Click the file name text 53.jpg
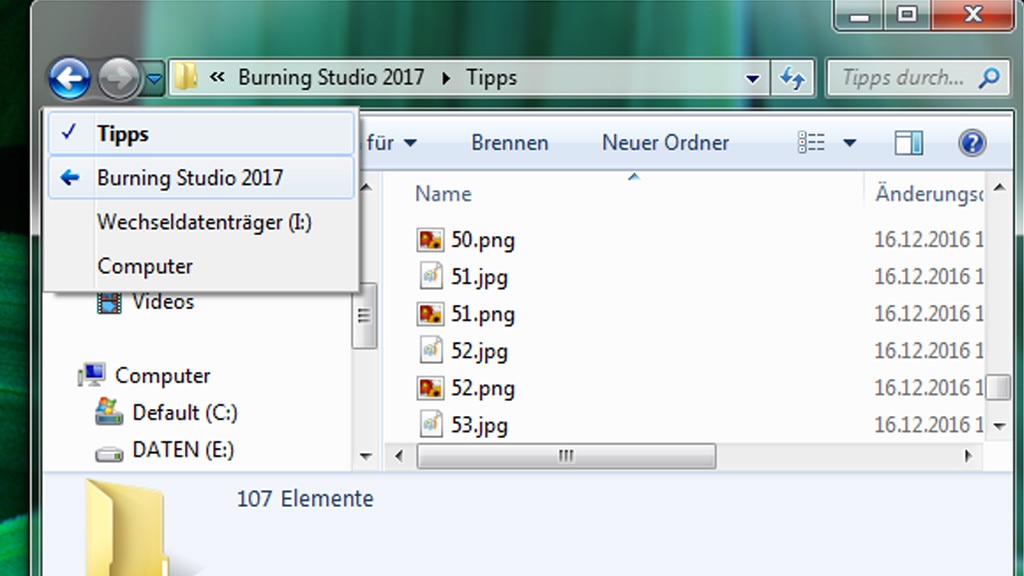 [479, 426]
